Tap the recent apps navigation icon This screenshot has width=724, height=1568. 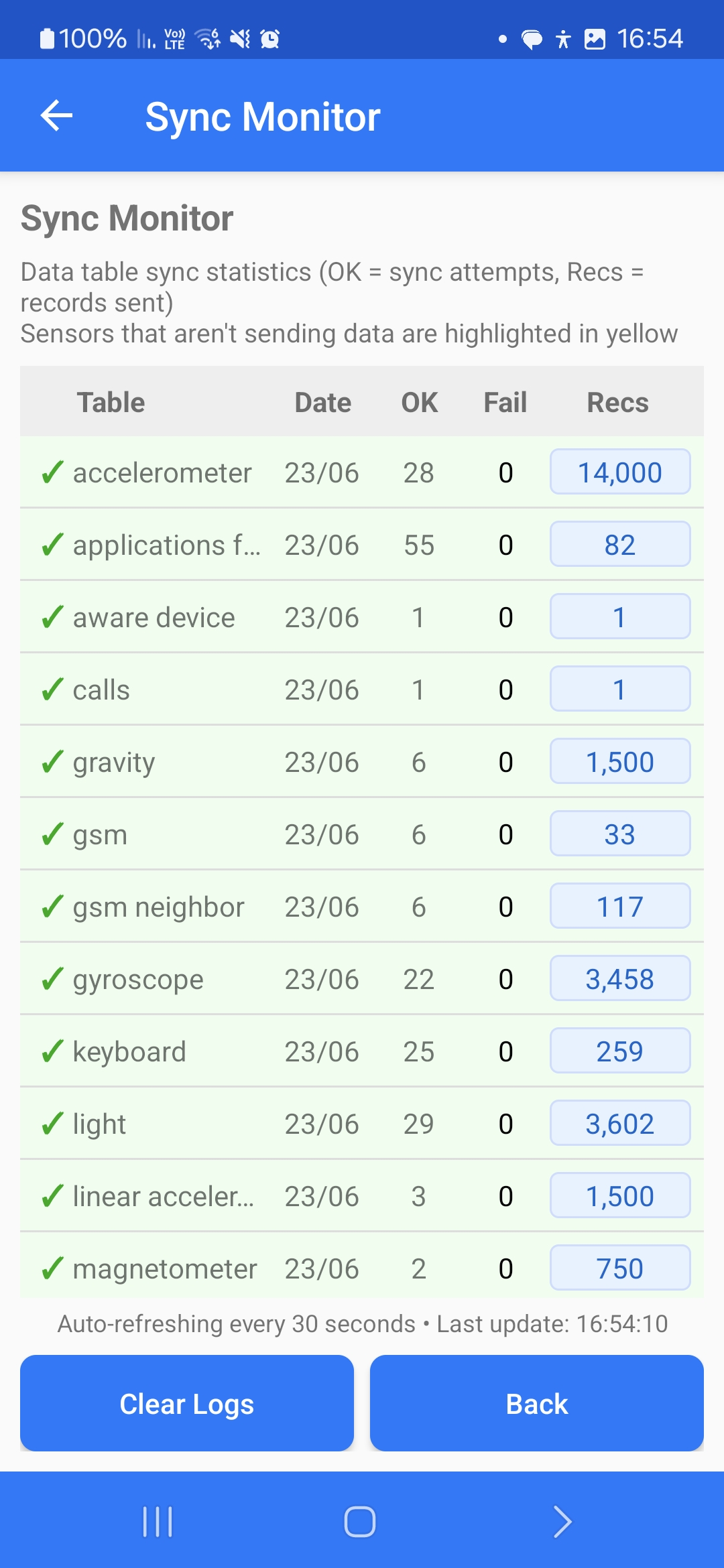click(x=158, y=1522)
